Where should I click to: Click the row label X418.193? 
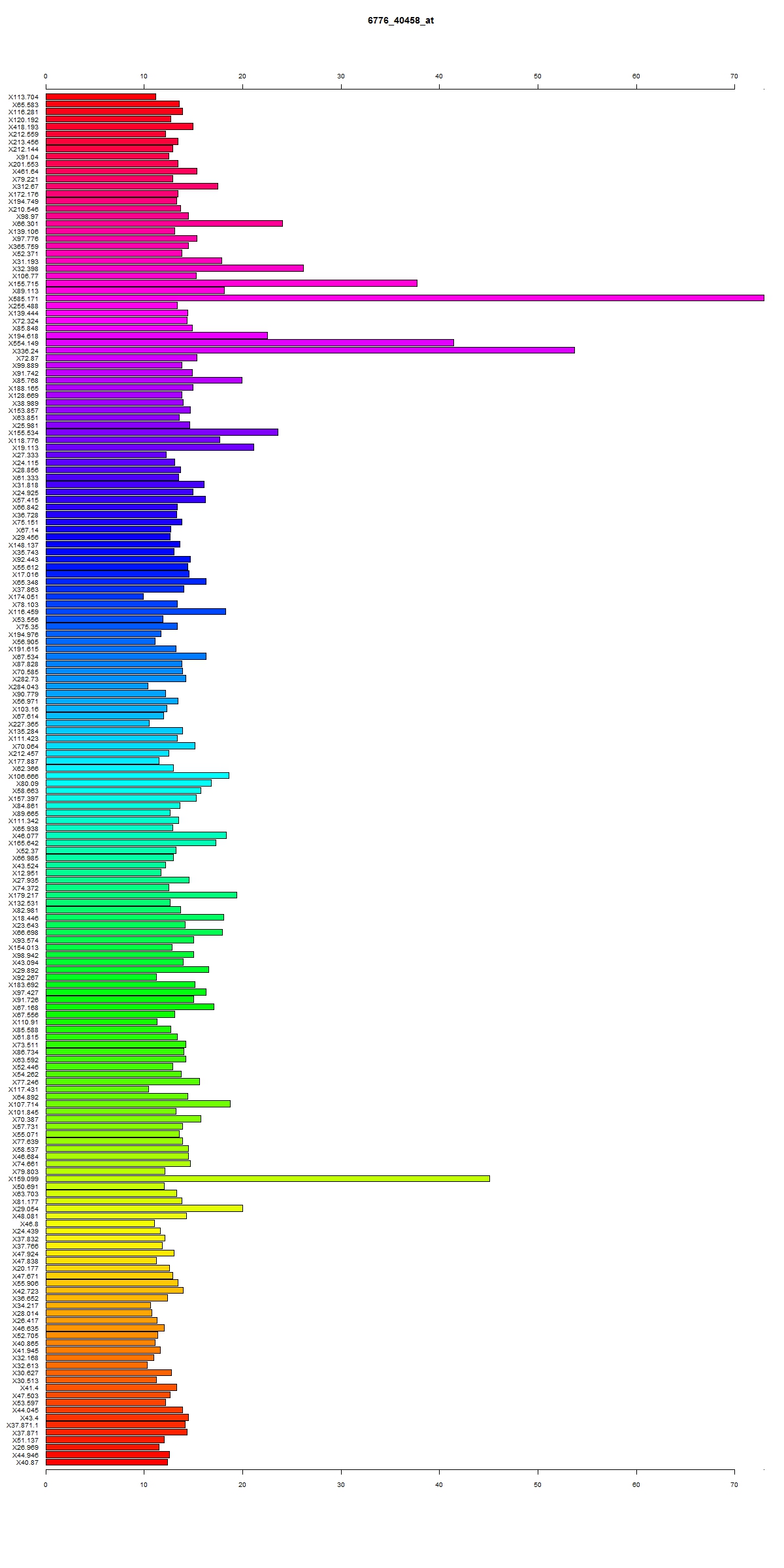(x=24, y=127)
